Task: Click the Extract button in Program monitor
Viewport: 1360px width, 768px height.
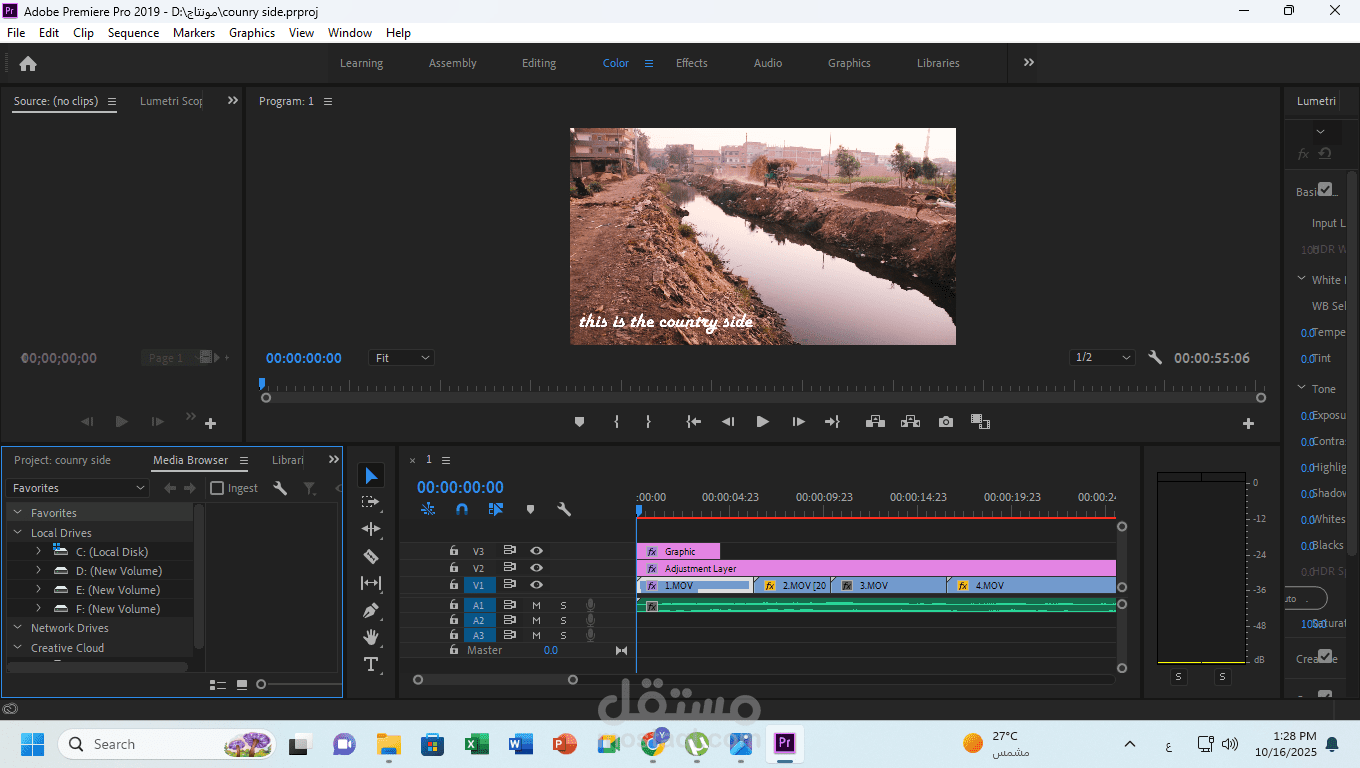Action: pos(910,422)
